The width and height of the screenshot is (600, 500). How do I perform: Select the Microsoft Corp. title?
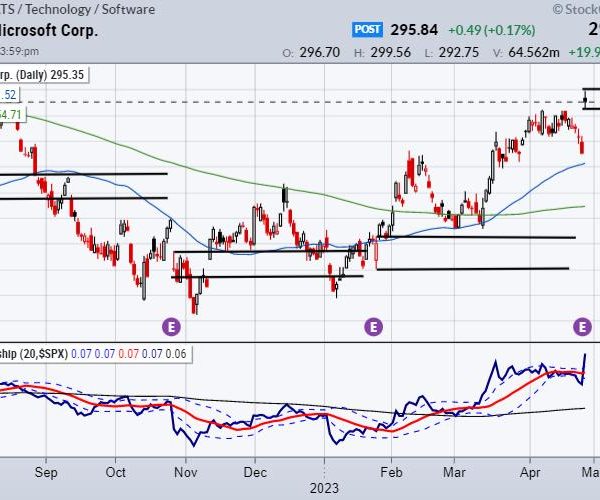tap(48, 30)
